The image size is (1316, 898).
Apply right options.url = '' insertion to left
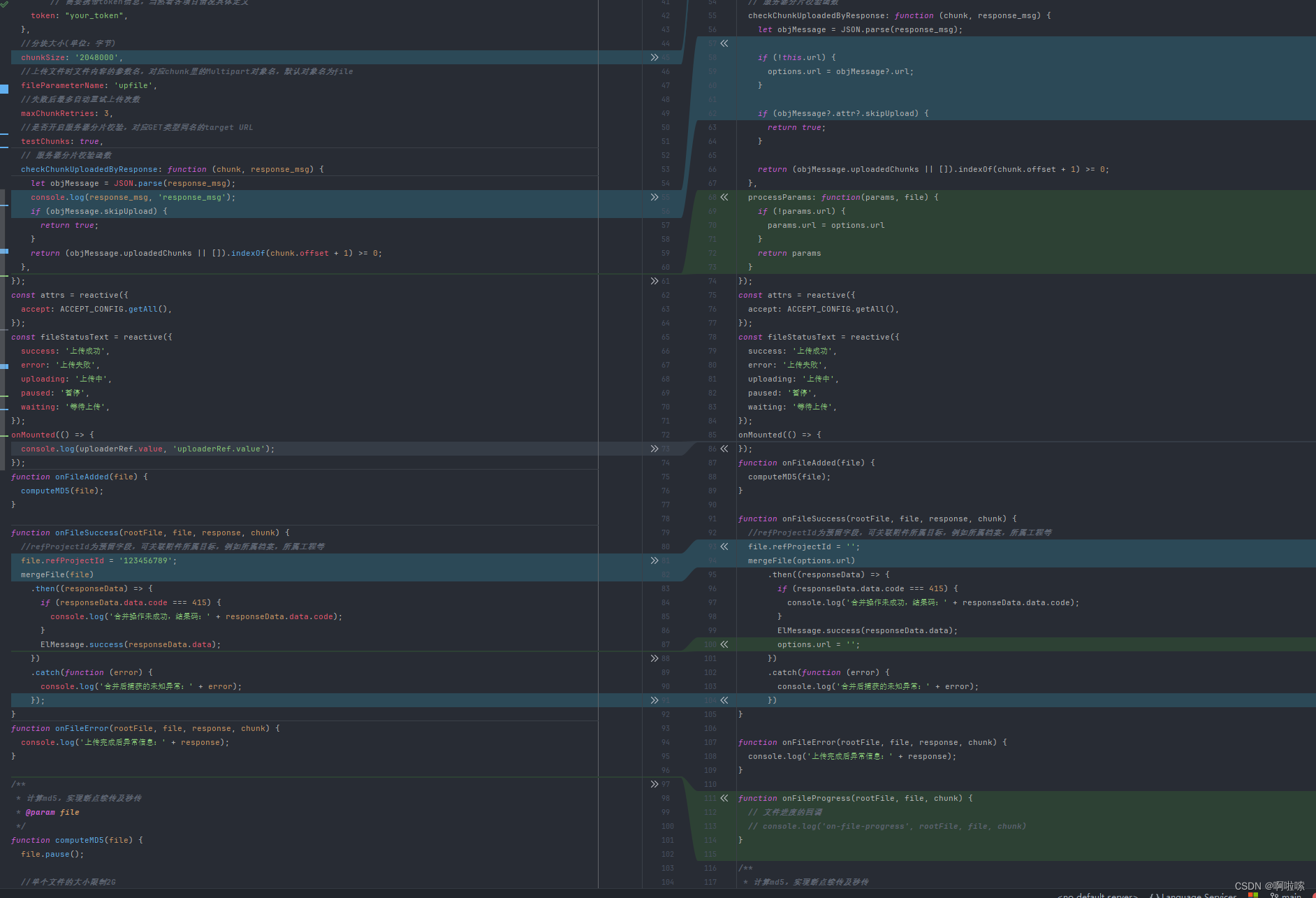pos(724,644)
